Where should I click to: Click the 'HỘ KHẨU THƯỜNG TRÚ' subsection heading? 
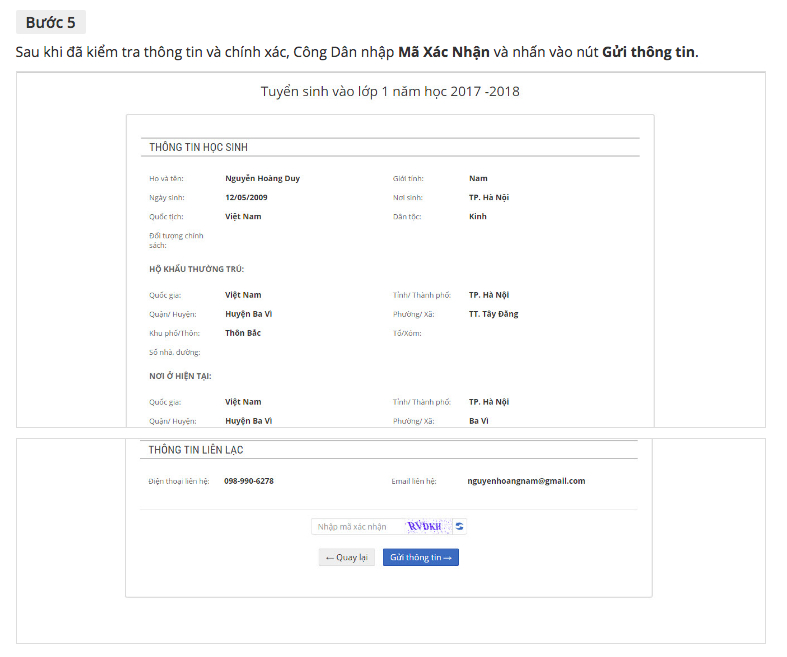196,269
